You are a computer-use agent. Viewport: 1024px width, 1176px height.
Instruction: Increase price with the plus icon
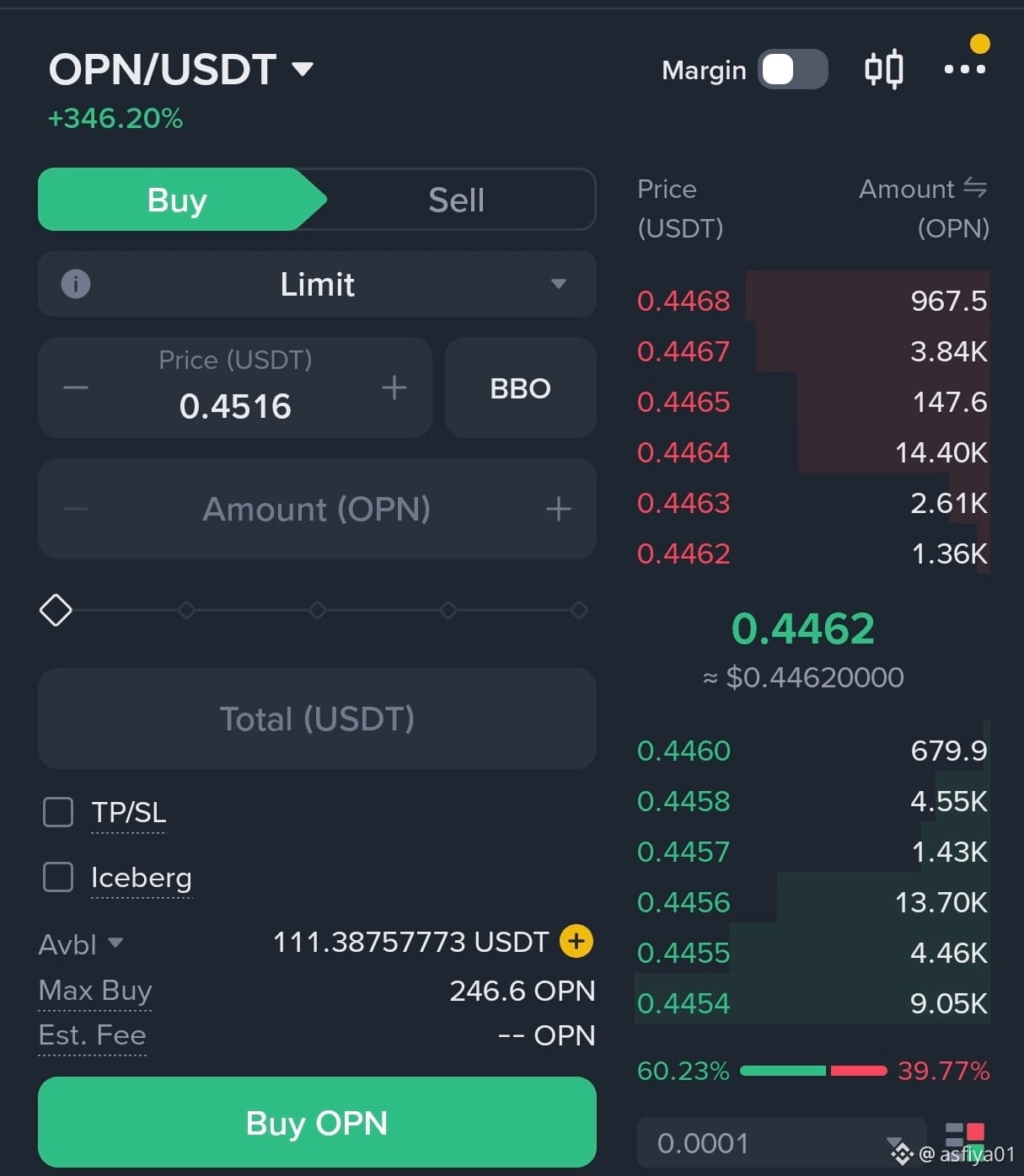pos(394,388)
